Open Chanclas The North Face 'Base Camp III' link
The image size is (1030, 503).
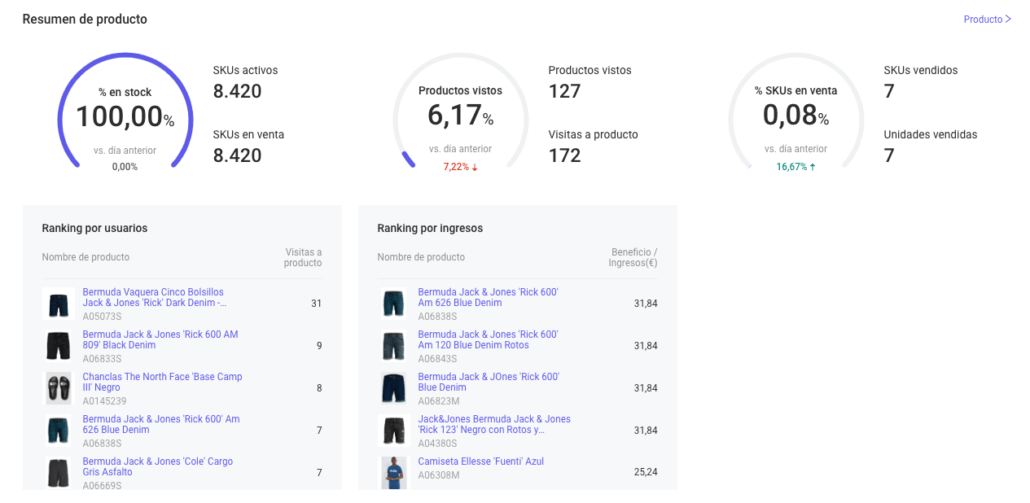(x=162, y=382)
